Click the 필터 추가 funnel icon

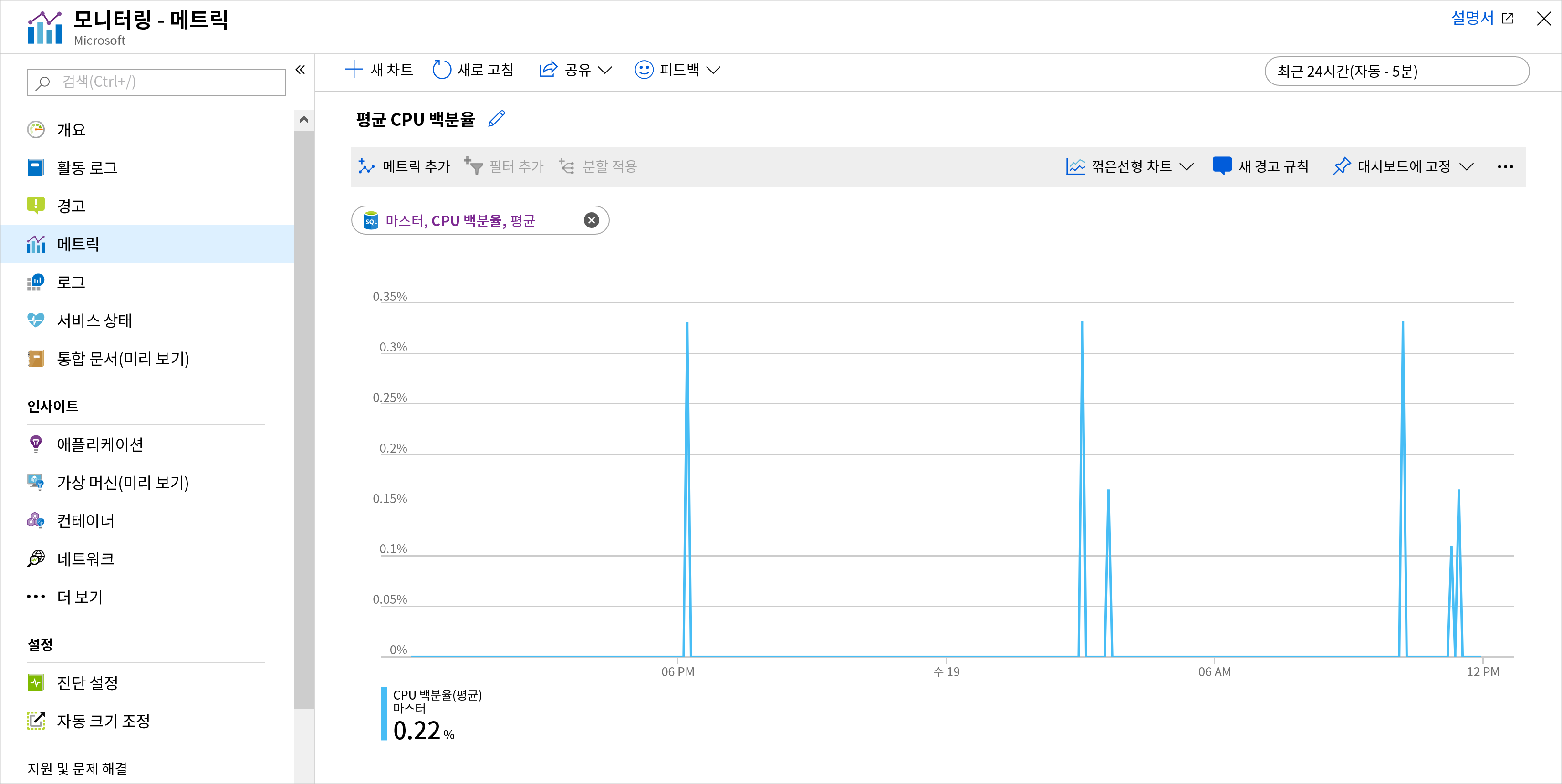pos(473,166)
